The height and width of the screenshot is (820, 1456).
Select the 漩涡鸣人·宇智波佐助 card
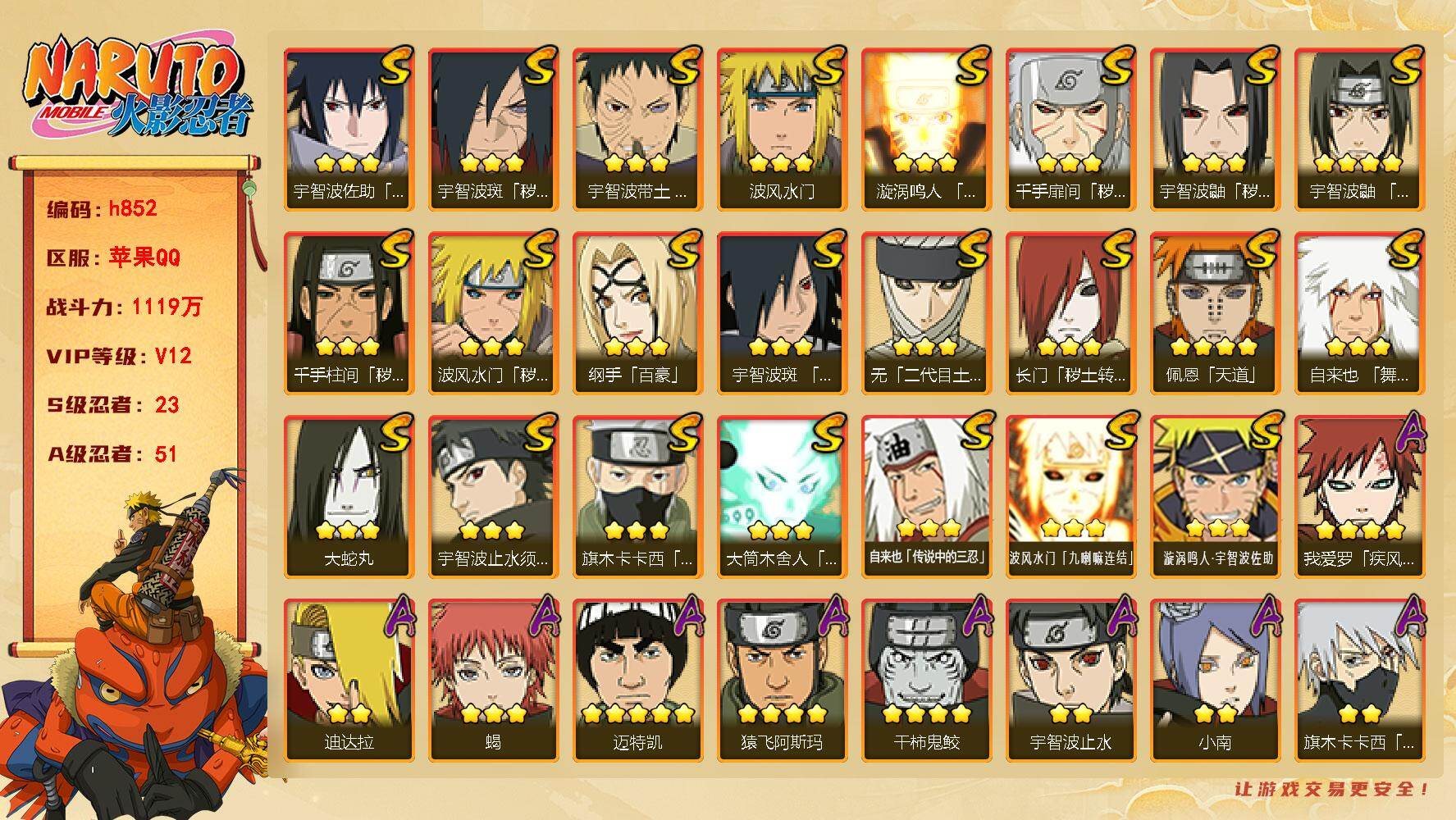tap(1216, 496)
